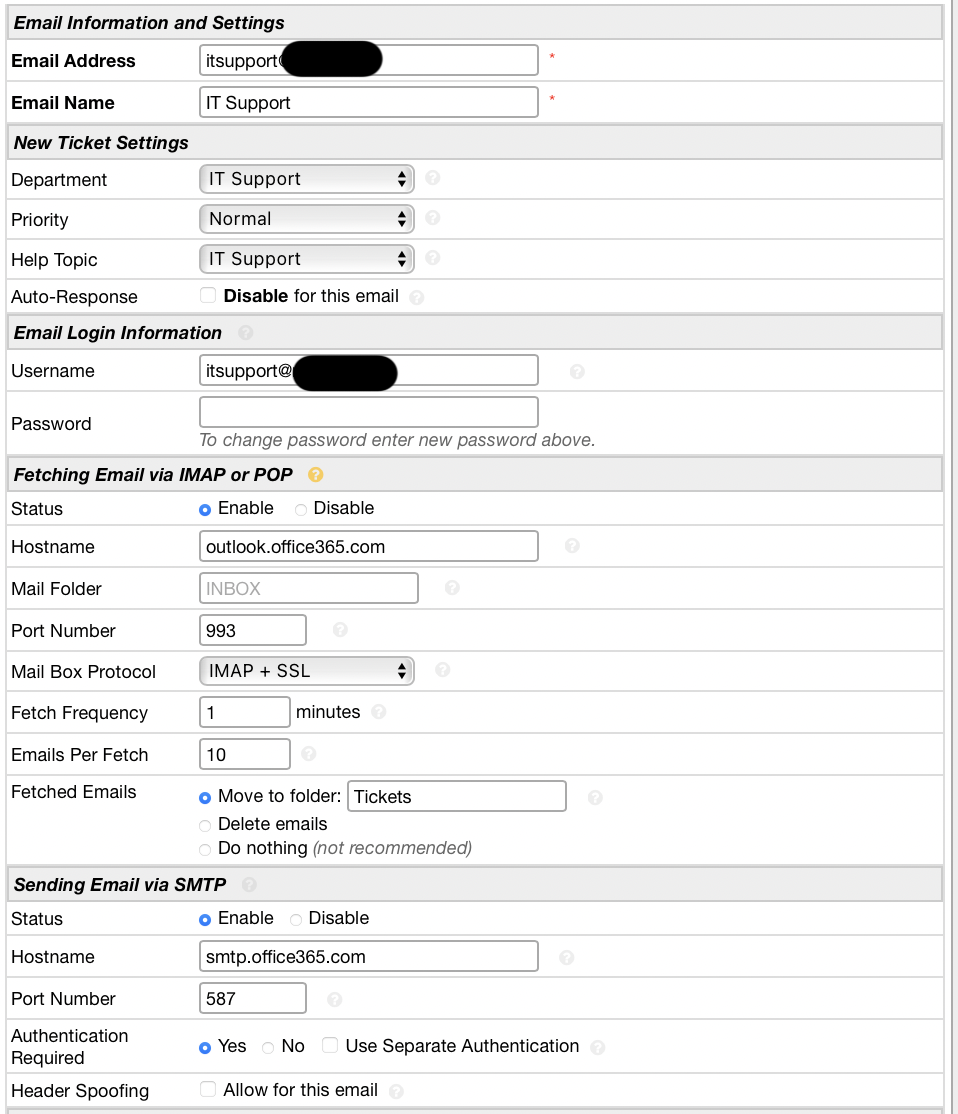The width and height of the screenshot is (958, 1114).
Task: Select Enable for SMTP sending status
Action: [x=205, y=920]
